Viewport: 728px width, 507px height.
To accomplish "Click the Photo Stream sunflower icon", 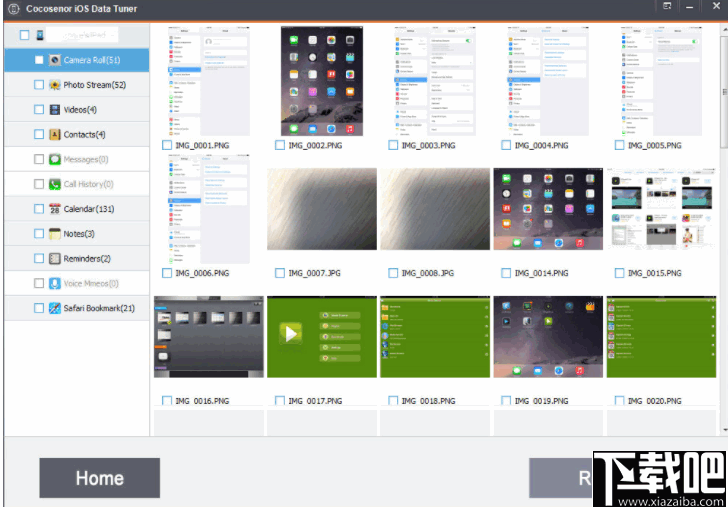I will [x=55, y=85].
